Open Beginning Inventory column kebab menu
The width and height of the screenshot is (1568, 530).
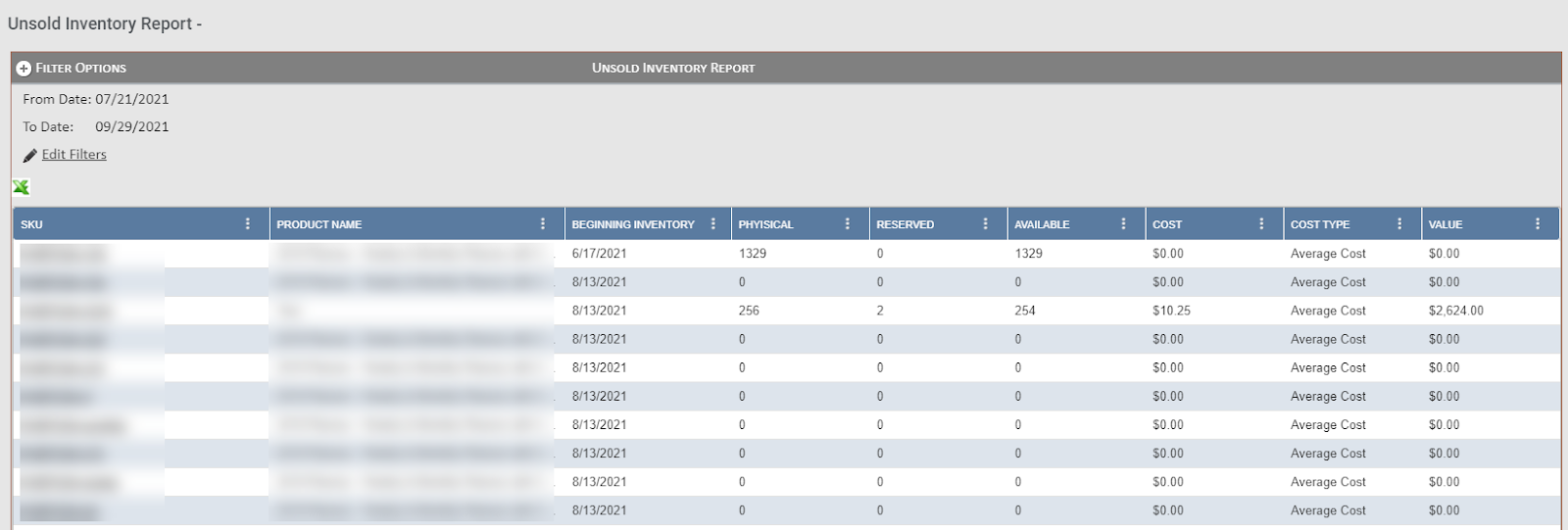(713, 224)
